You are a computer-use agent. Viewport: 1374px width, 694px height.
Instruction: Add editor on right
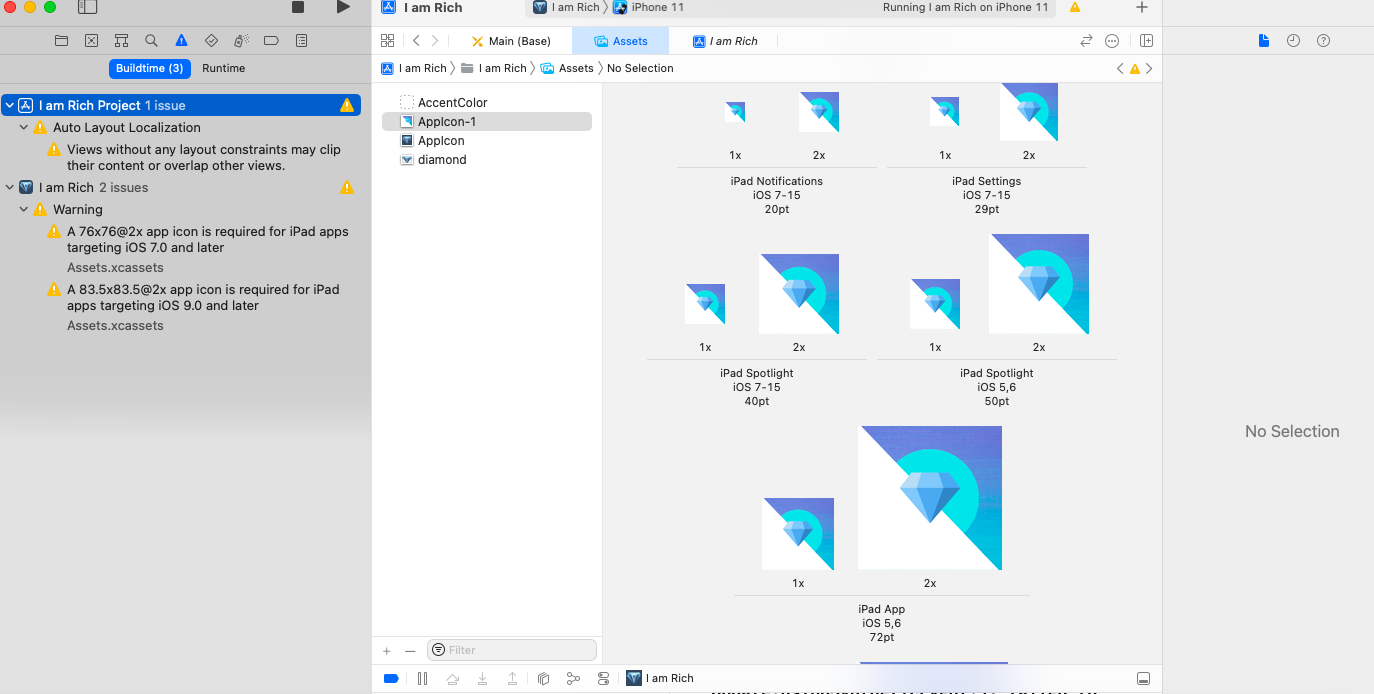(1146, 41)
